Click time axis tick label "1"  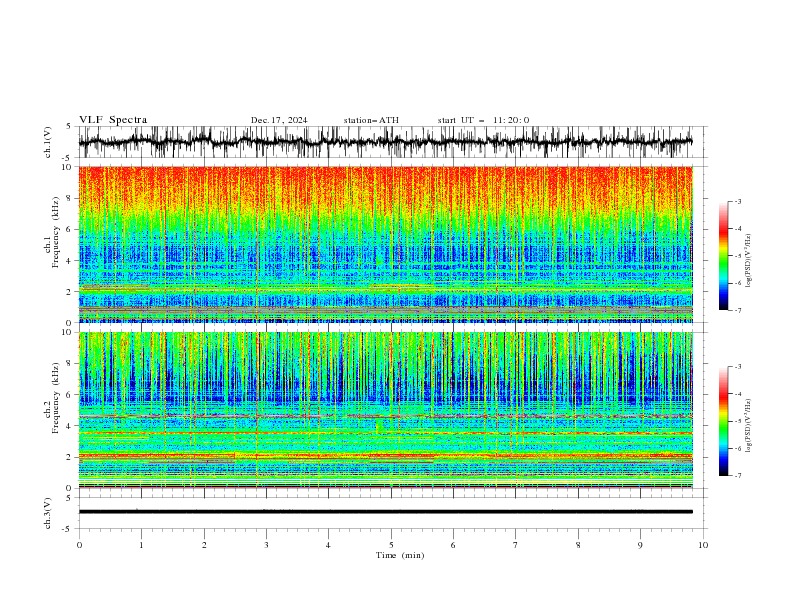(141, 545)
